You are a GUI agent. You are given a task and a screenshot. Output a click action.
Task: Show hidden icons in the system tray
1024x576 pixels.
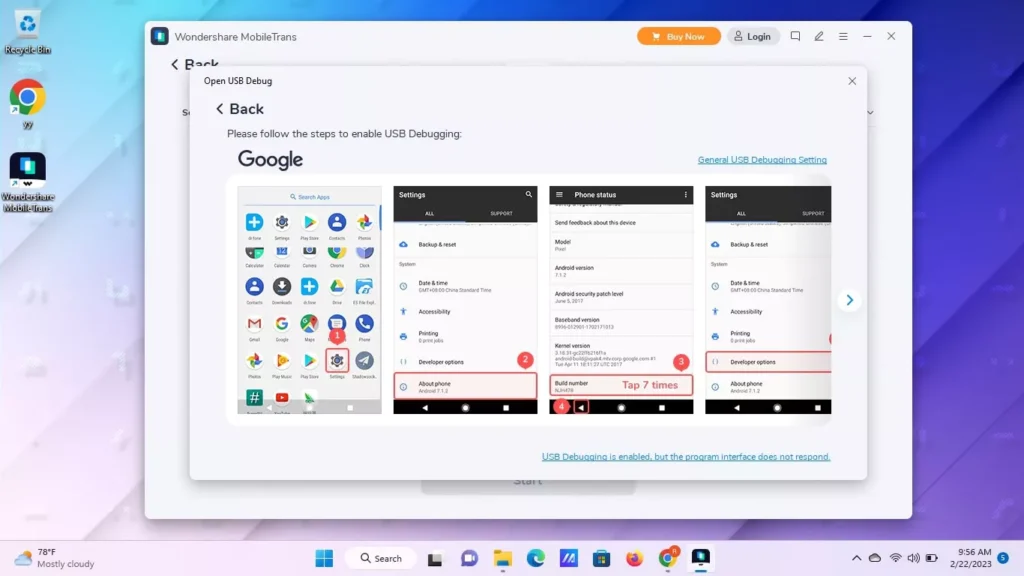pyautogui.click(x=857, y=557)
